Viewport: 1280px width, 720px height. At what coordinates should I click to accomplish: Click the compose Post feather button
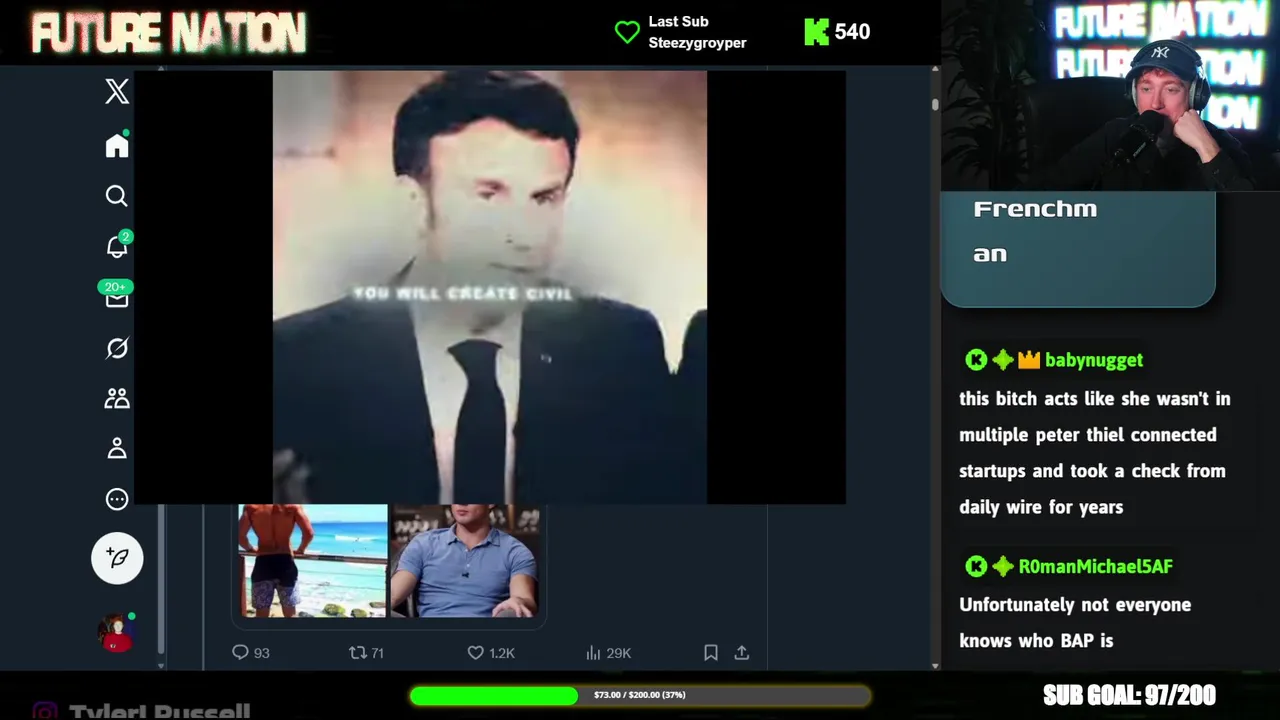[x=117, y=558]
